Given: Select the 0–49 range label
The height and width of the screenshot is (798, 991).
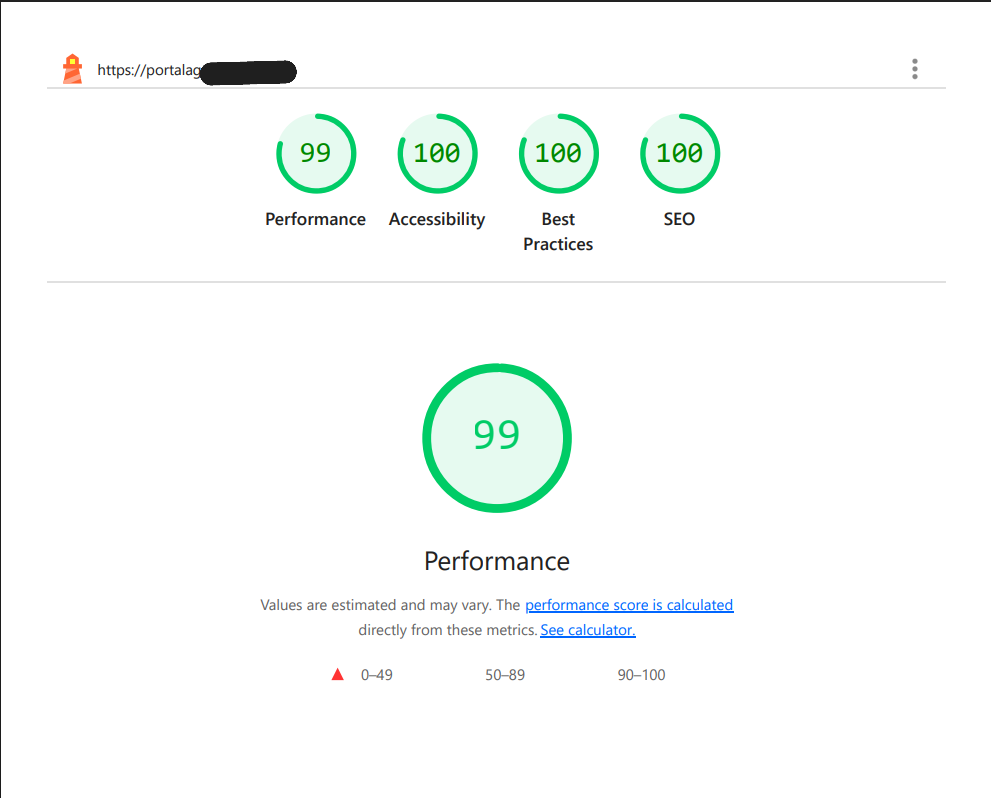Looking at the screenshot, I should click(377, 674).
